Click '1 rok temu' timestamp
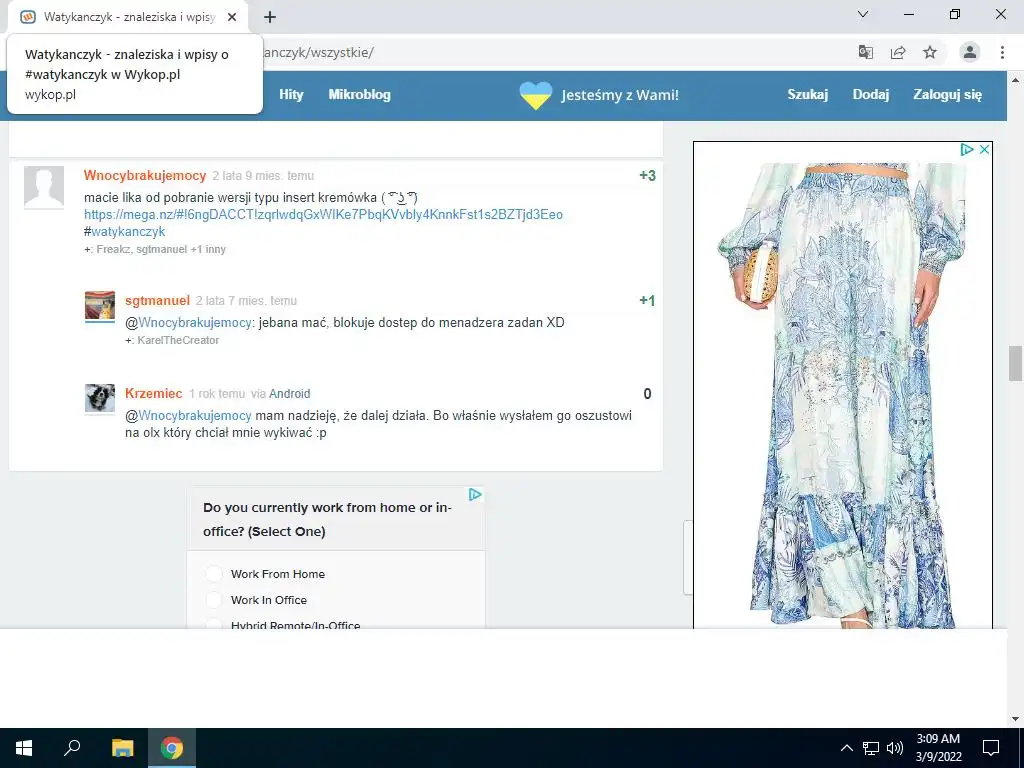The height and width of the screenshot is (768, 1024). click(x=217, y=394)
